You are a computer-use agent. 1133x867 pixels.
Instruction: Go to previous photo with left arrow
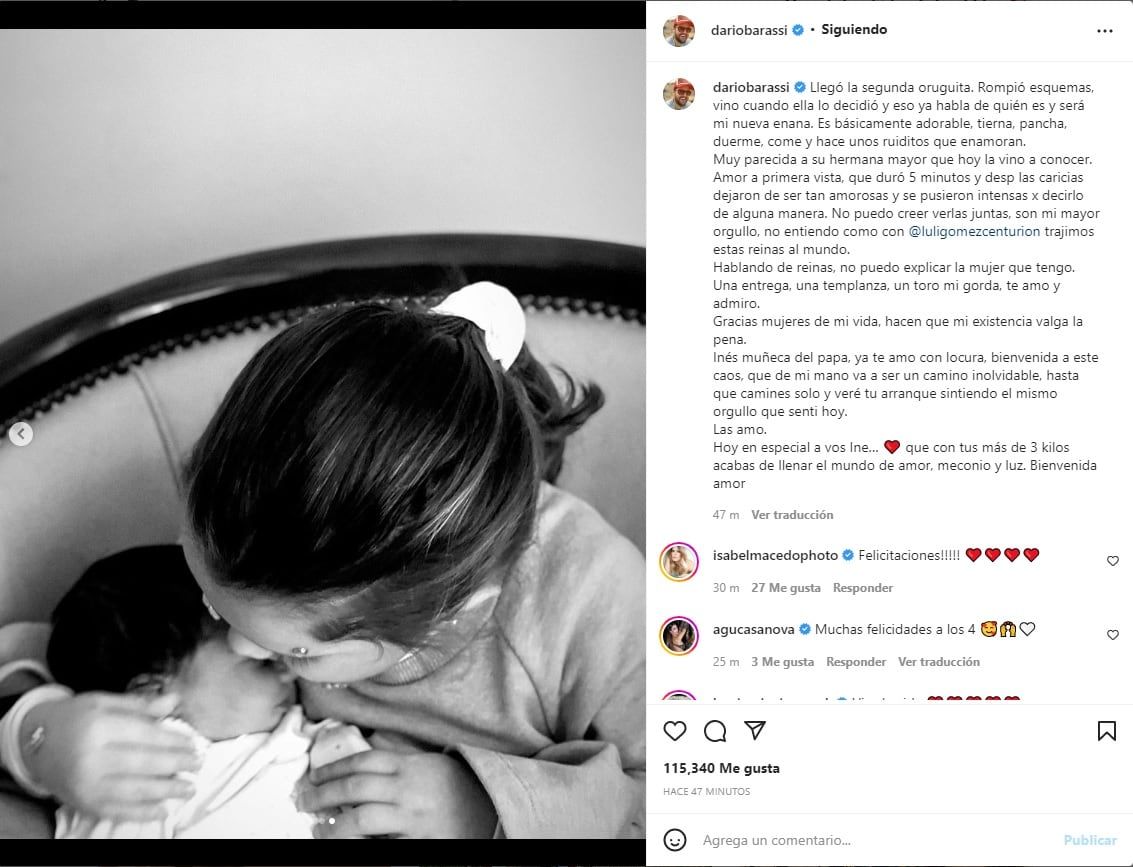tap(21, 434)
